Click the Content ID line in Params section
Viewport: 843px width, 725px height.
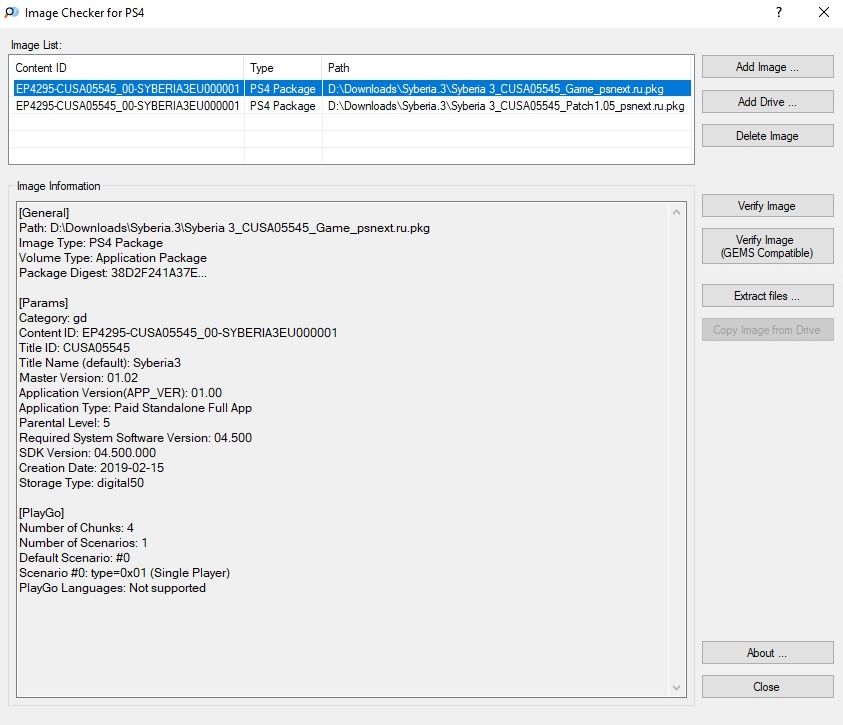click(178, 333)
